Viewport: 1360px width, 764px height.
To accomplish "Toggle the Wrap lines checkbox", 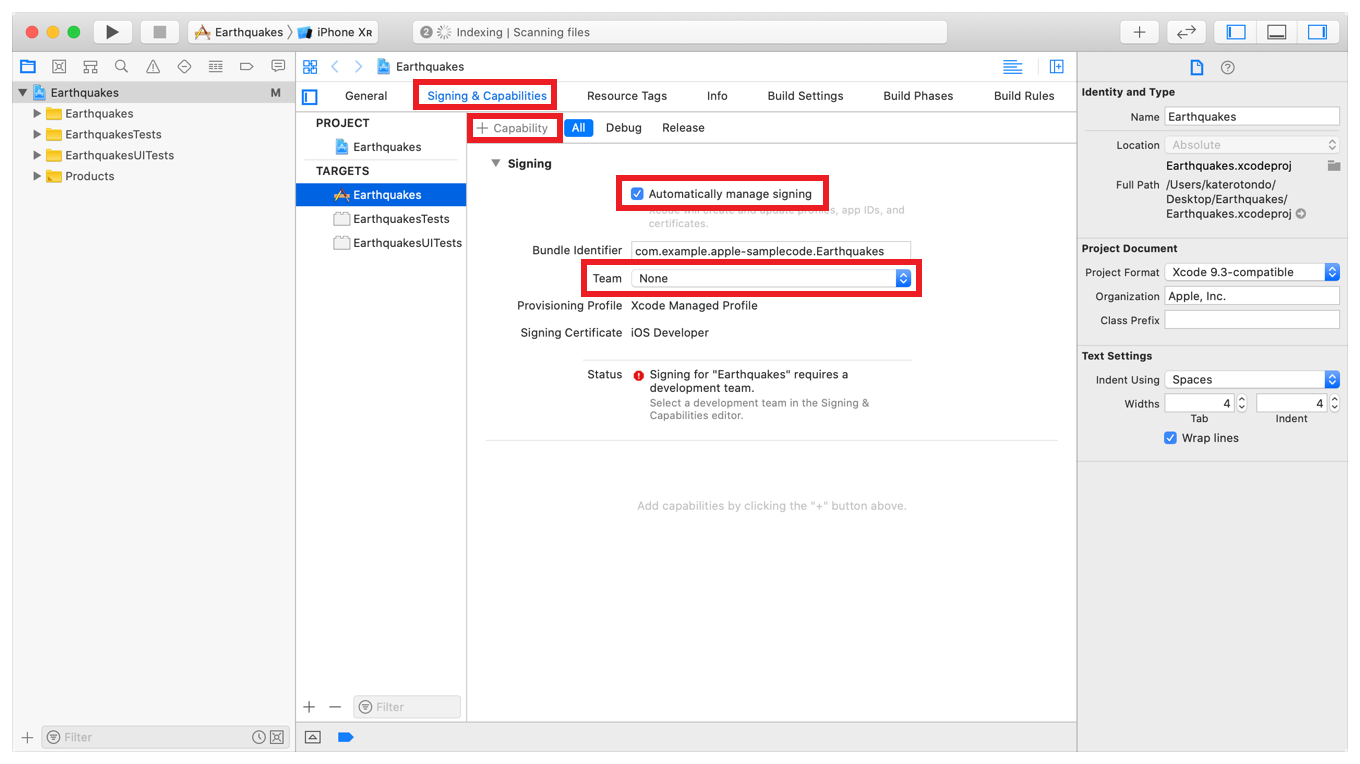I will 1170,438.
